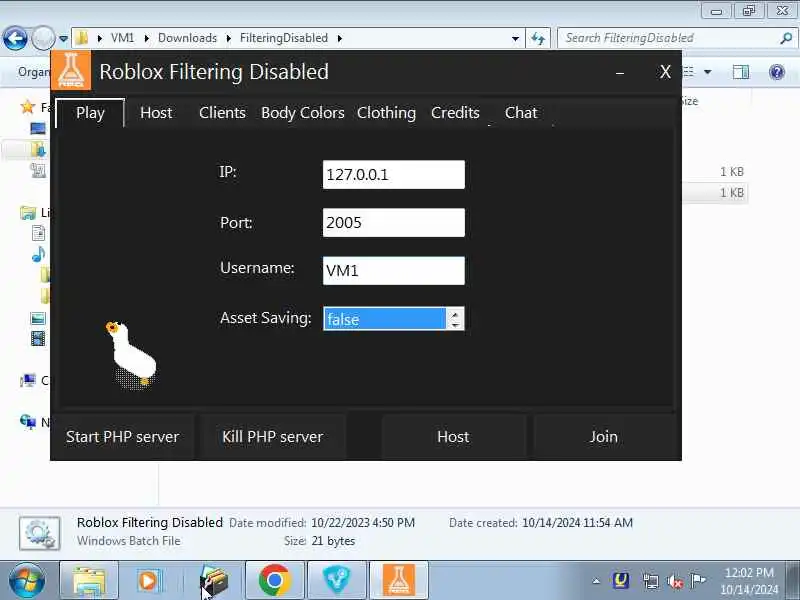
Task: Click the Organize menu in Explorer
Action: [x=34, y=72]
